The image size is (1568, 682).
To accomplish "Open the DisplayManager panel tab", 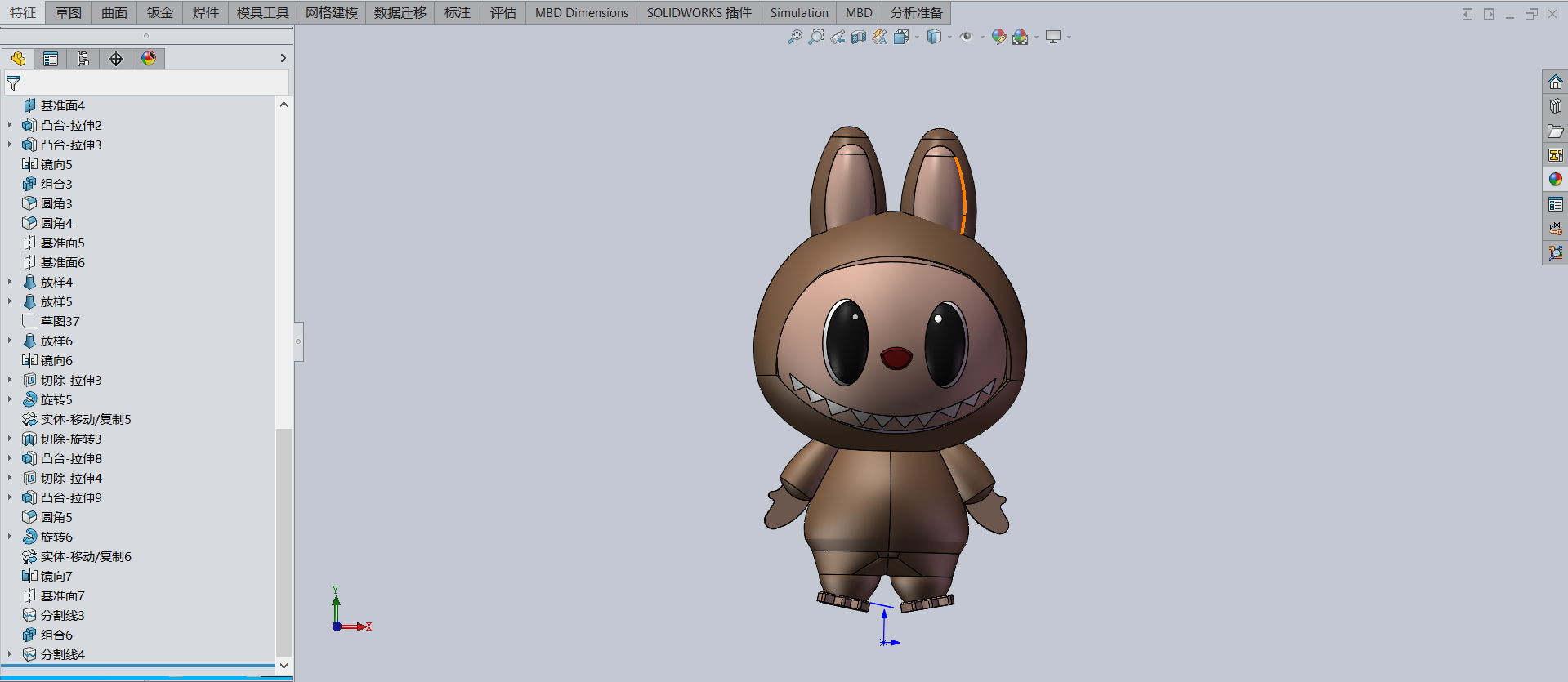I will [149, 59].
